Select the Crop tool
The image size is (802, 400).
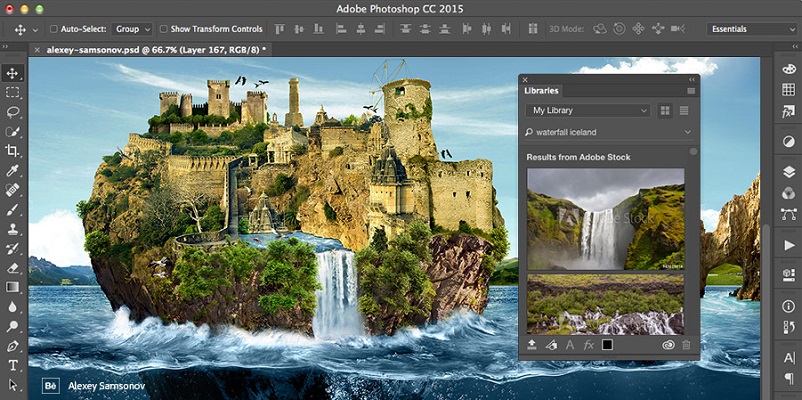click(x=12, y=150)
